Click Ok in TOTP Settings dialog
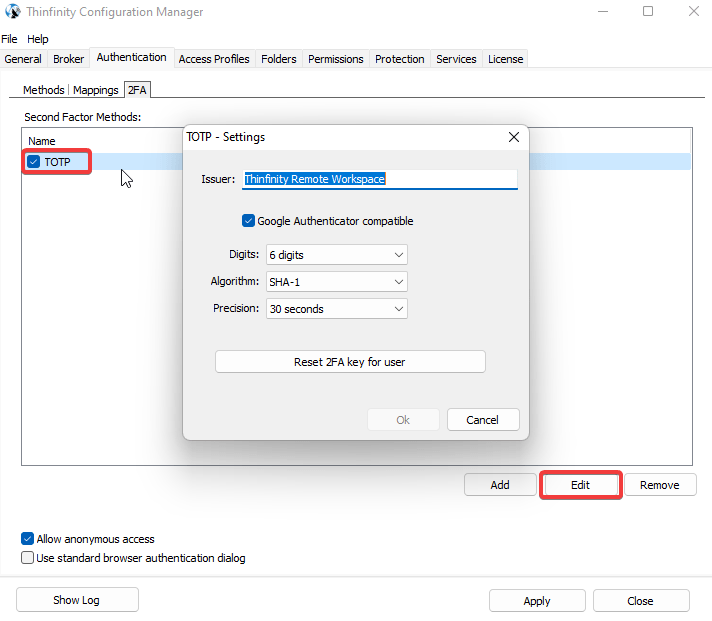The image size is (712, 621). 403,420
